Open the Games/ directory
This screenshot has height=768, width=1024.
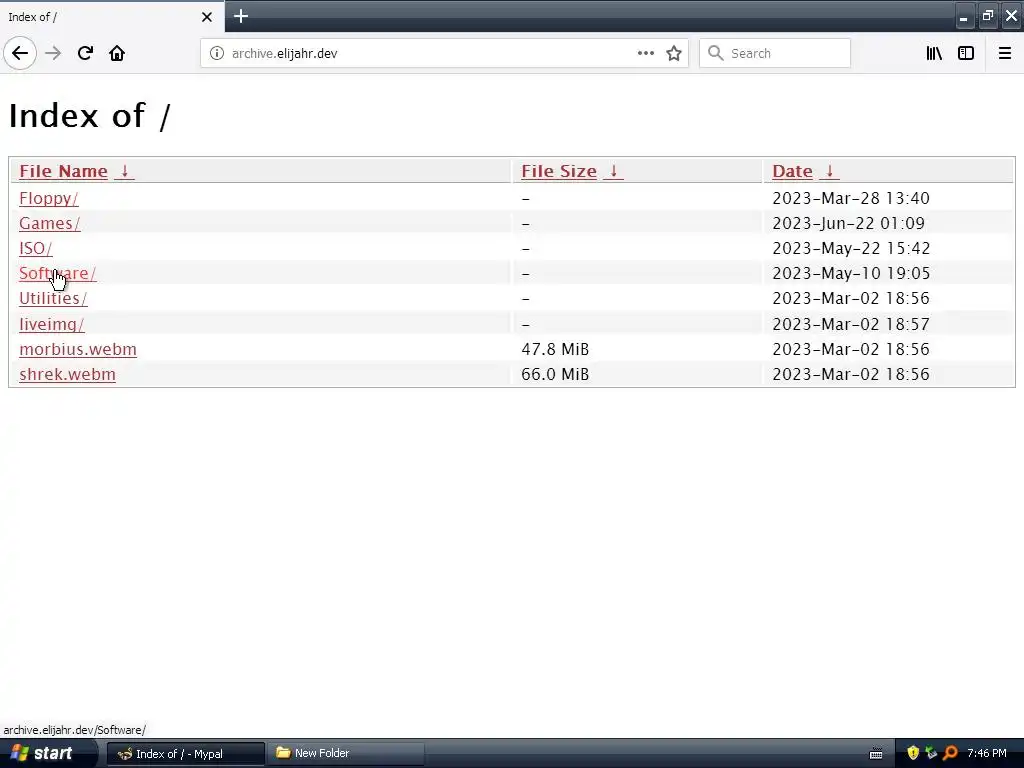50,223
